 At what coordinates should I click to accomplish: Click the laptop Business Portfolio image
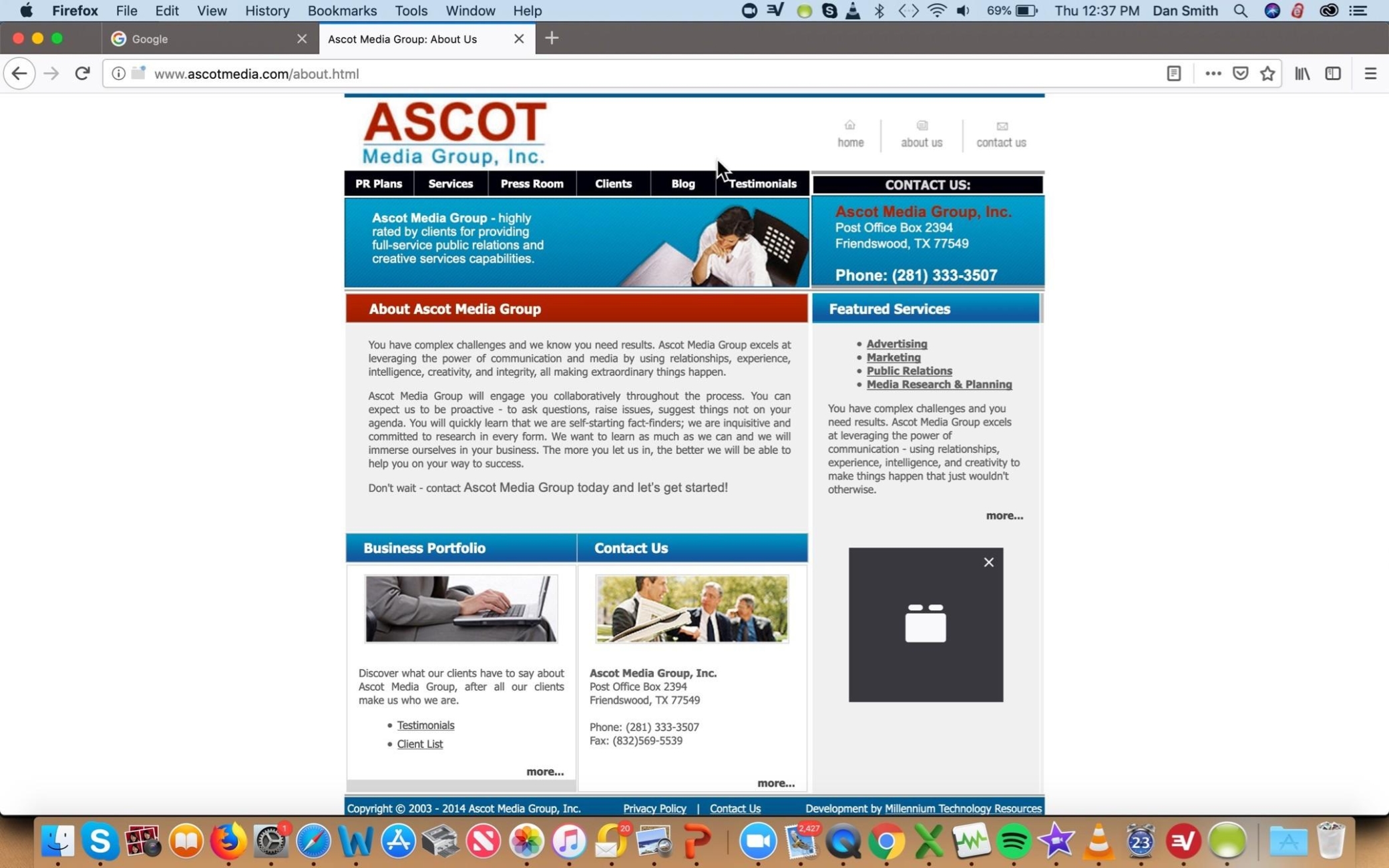point(461,609)
